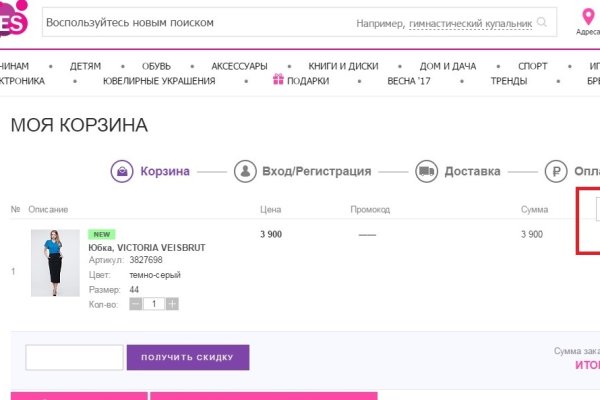Click the pink location pin icon
Screen dimensions: 600x400
click(589, 17)
